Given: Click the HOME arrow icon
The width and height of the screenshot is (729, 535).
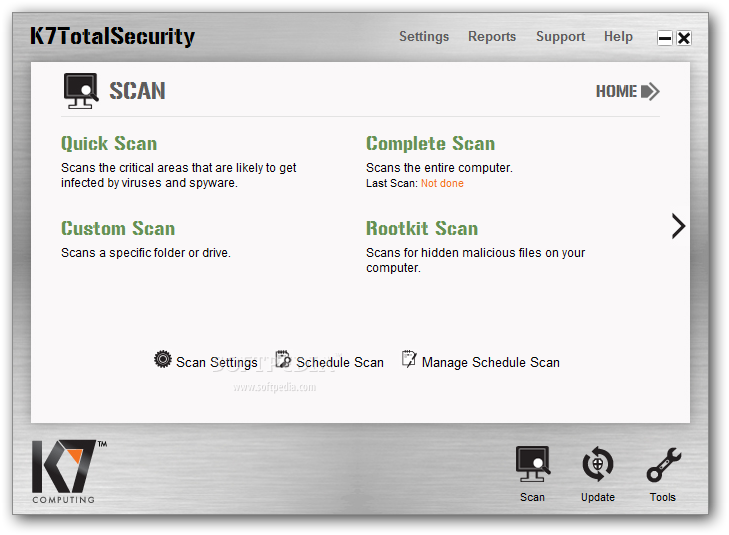Looking at the screenshot, I should click(650, 92).
